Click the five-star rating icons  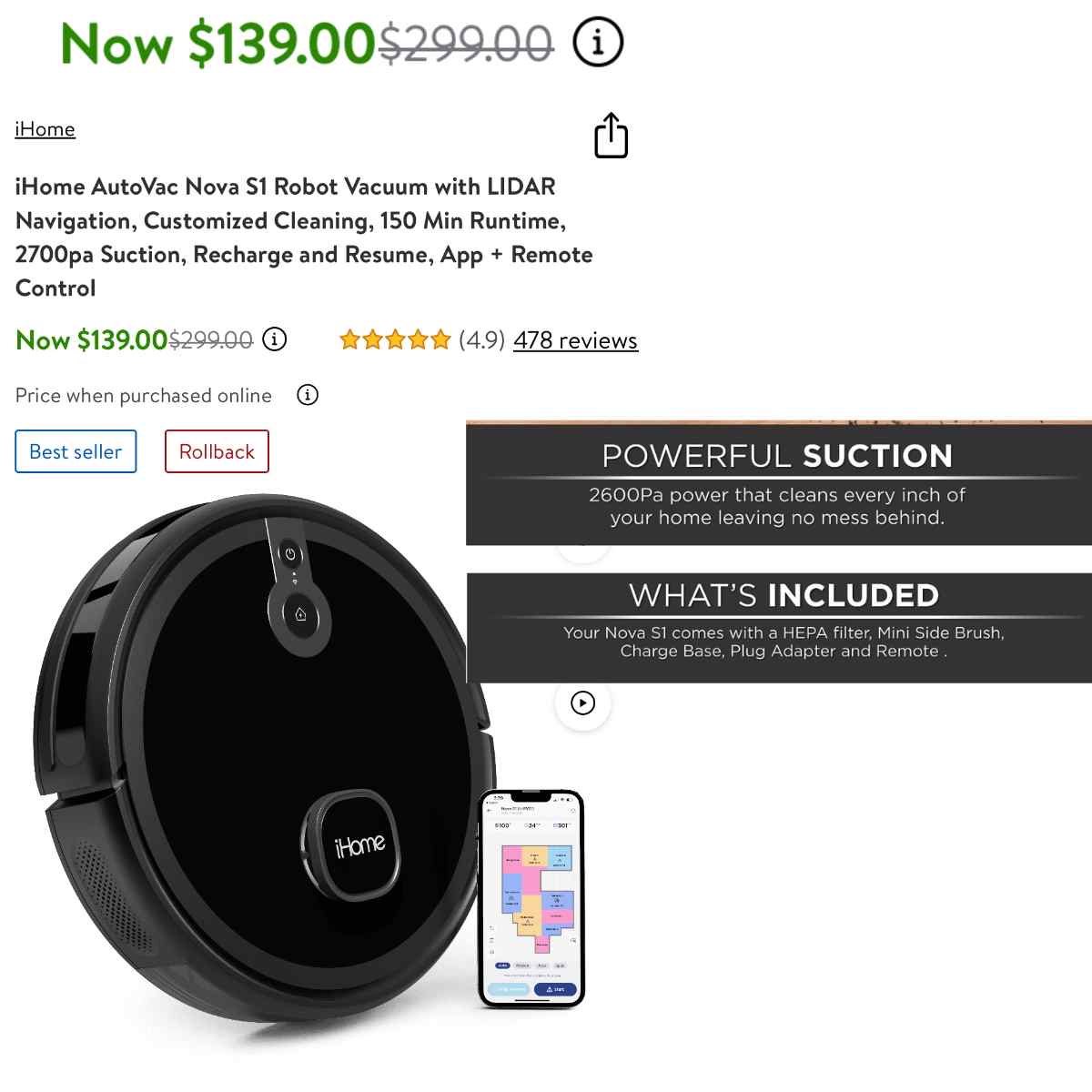tap(395, 340)
